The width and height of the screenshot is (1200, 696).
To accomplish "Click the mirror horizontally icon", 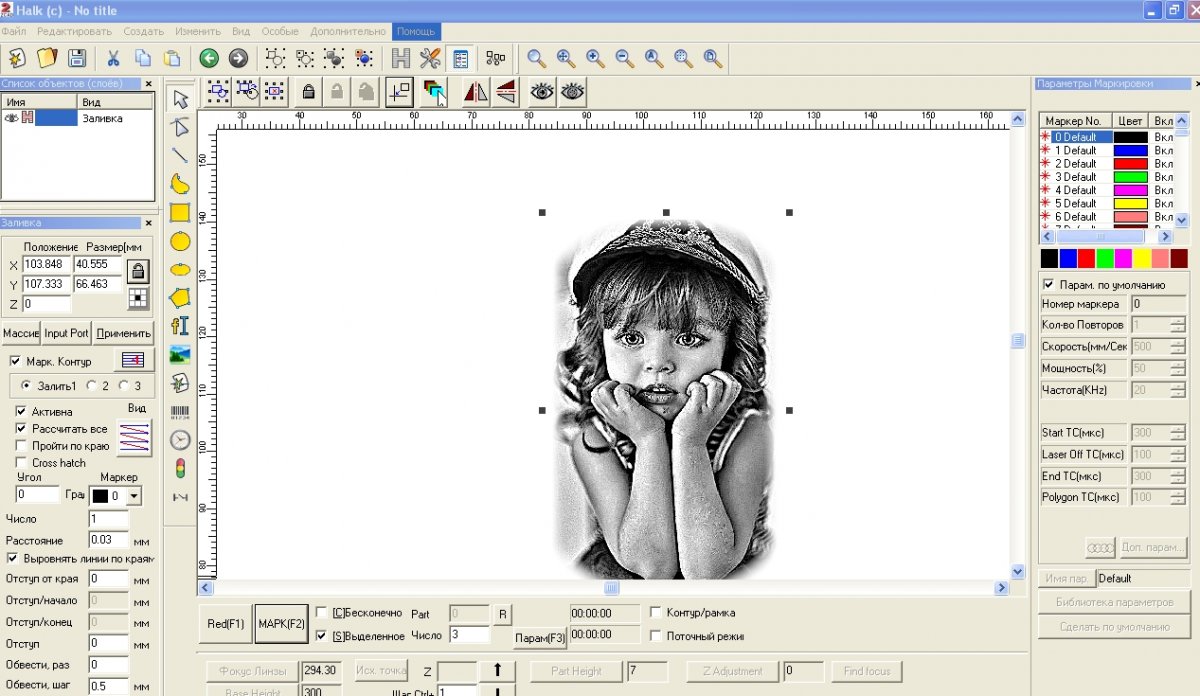I will coord(475,92).
